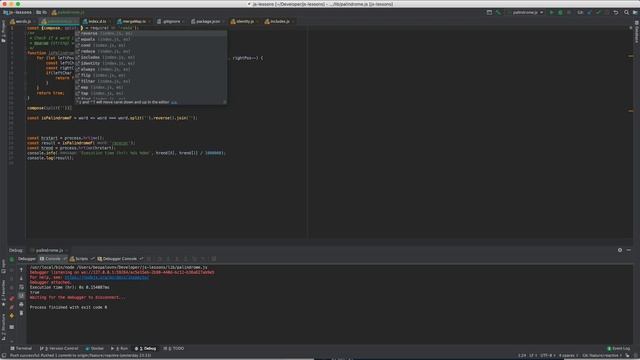This screenshot has width=640, height=360.
Task: Click the console down arrow icon
Action: click(21, 278)
